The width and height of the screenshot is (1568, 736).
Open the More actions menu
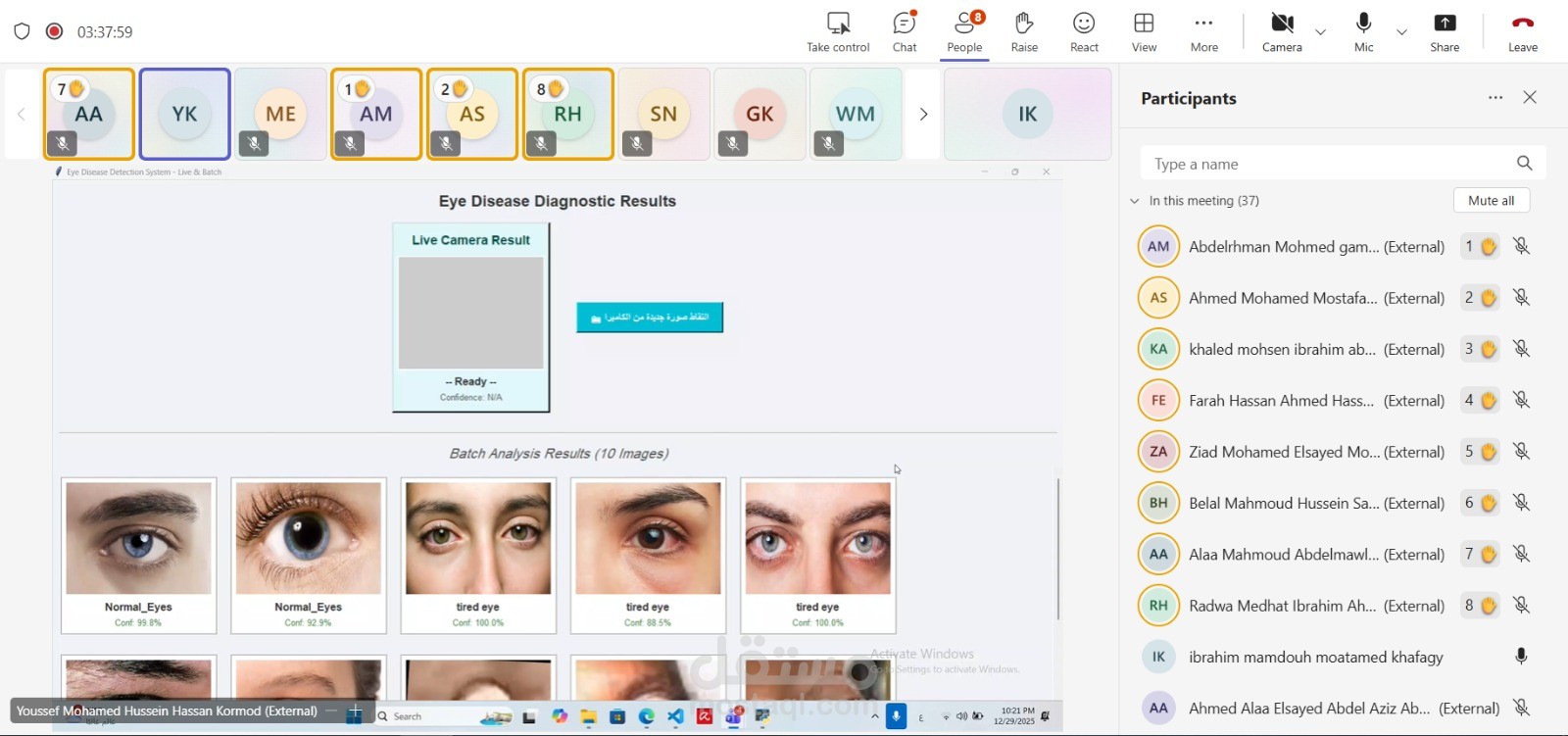tap(1204, 31)
